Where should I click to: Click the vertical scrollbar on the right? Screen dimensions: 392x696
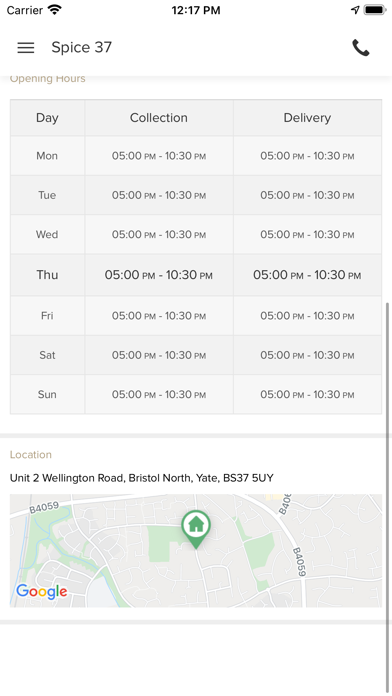[388, 497]
